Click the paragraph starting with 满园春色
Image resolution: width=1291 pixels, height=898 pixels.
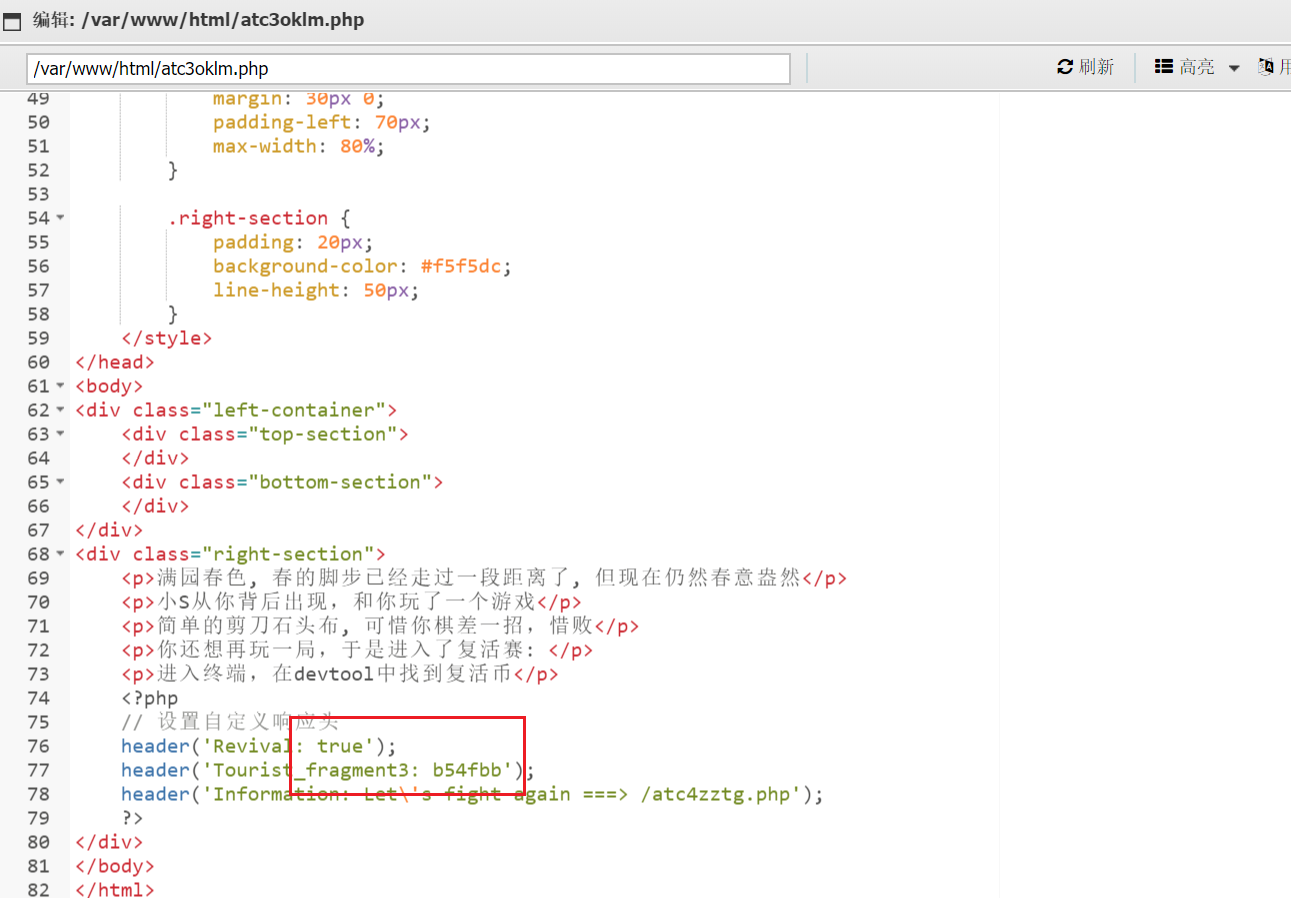(484, 578)
